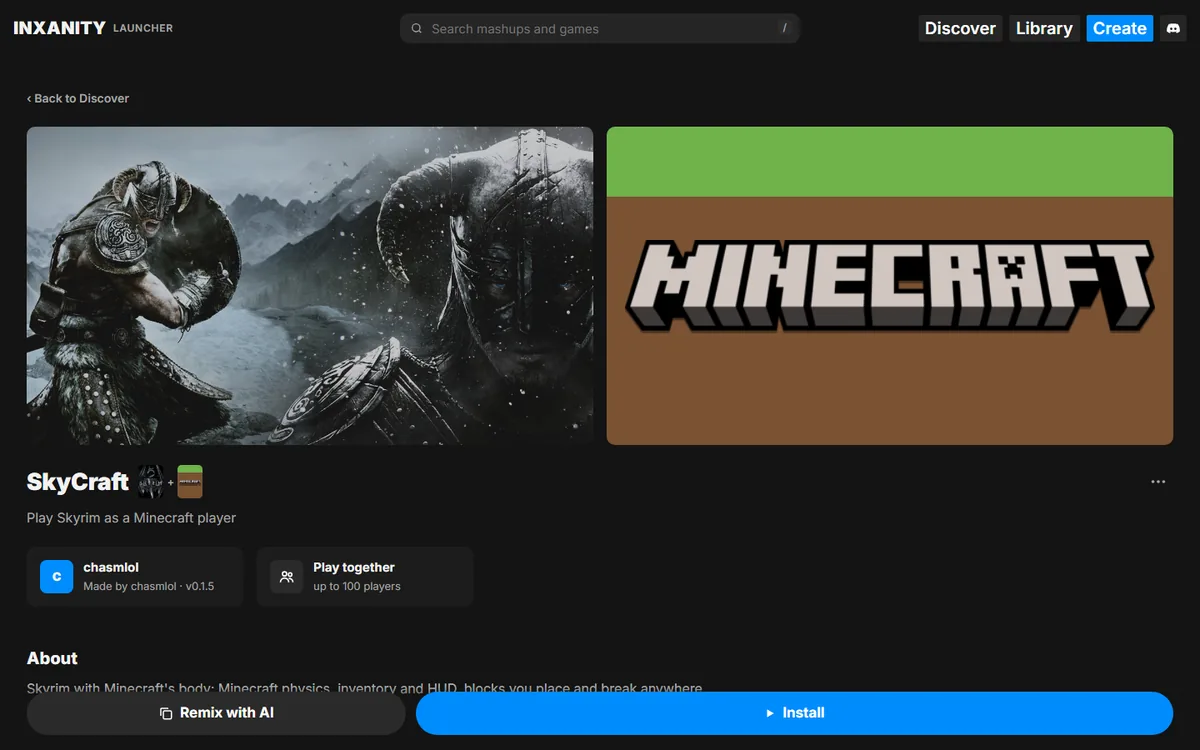Click the search magnifier icon
The height and width of the screenshot is (750, 1200).
click(417, 29)
